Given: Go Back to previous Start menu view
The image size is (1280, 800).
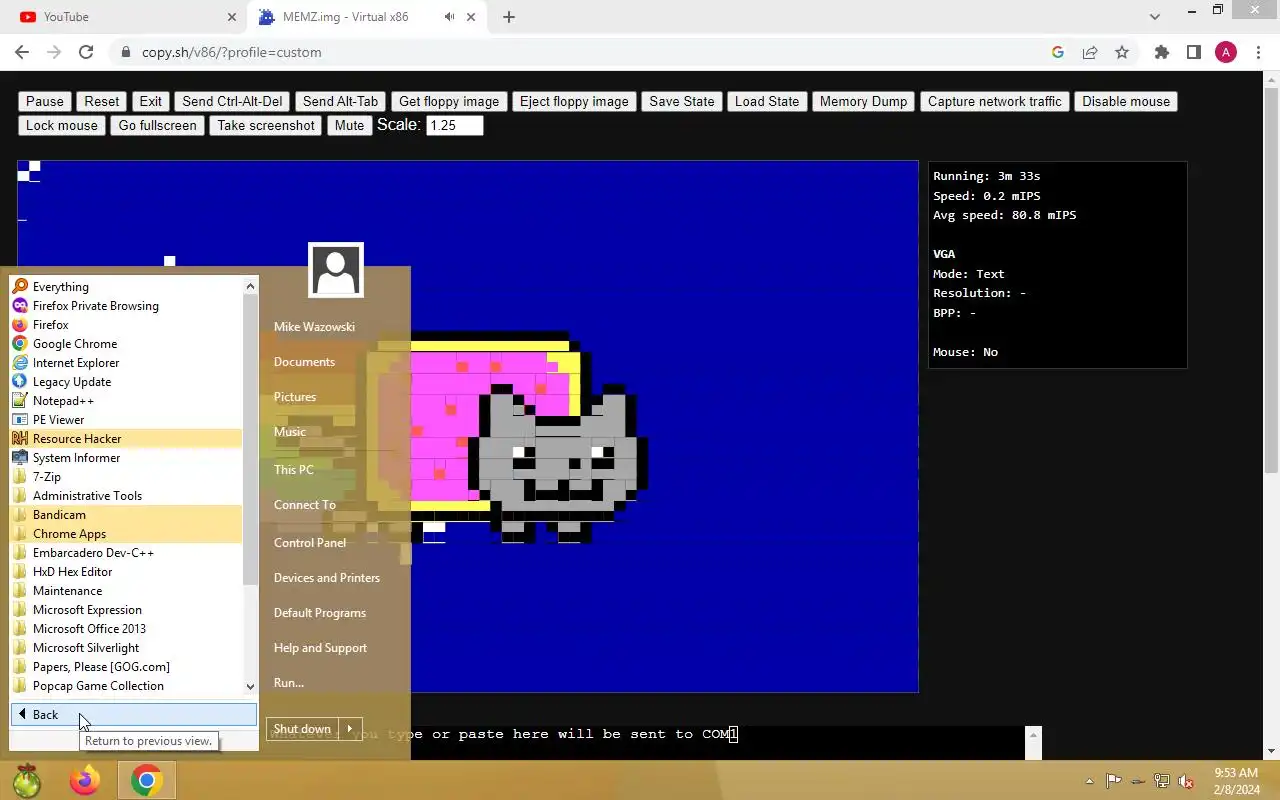Looking at the screenshot, I should pyautogui.click(x=134, y=715).
